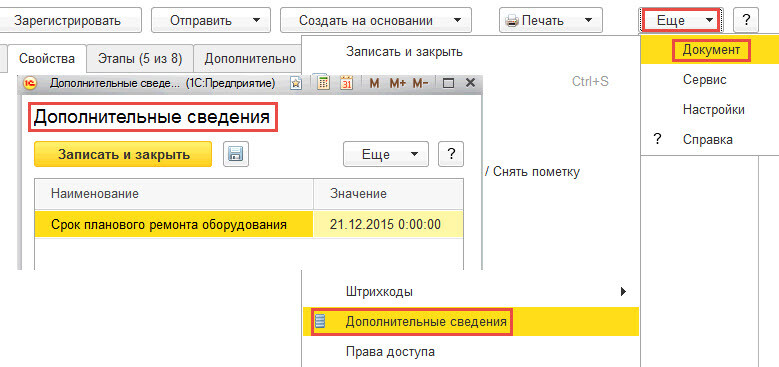Click the Зарегистрировать button

pos(70,21)
